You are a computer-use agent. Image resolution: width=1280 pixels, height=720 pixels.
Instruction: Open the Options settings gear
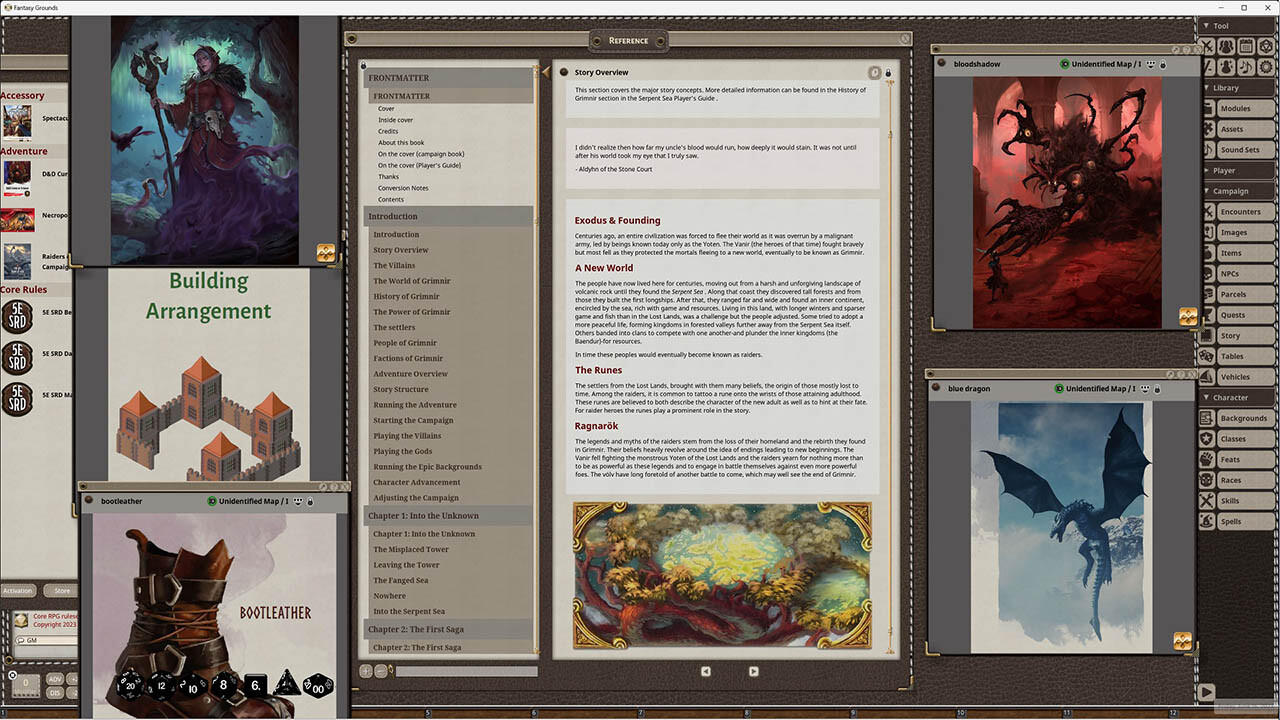pos(1266,66)
